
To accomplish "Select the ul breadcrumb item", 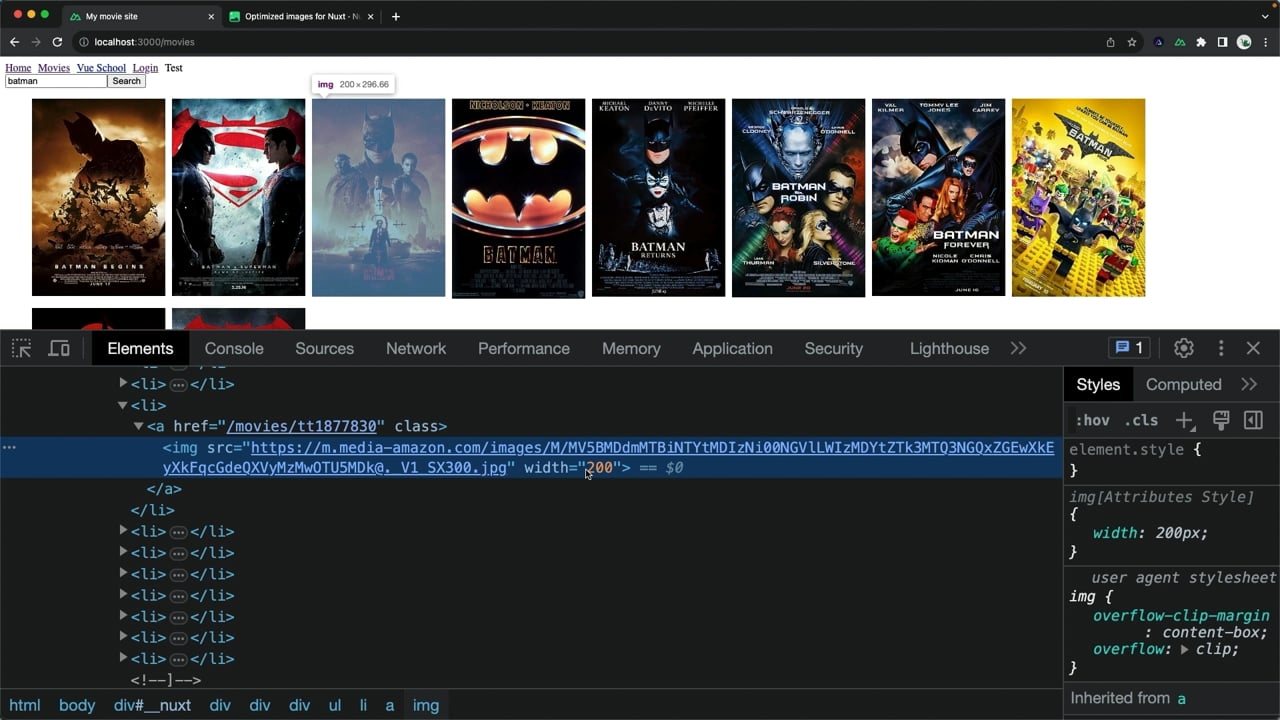I will coord(335,705).
